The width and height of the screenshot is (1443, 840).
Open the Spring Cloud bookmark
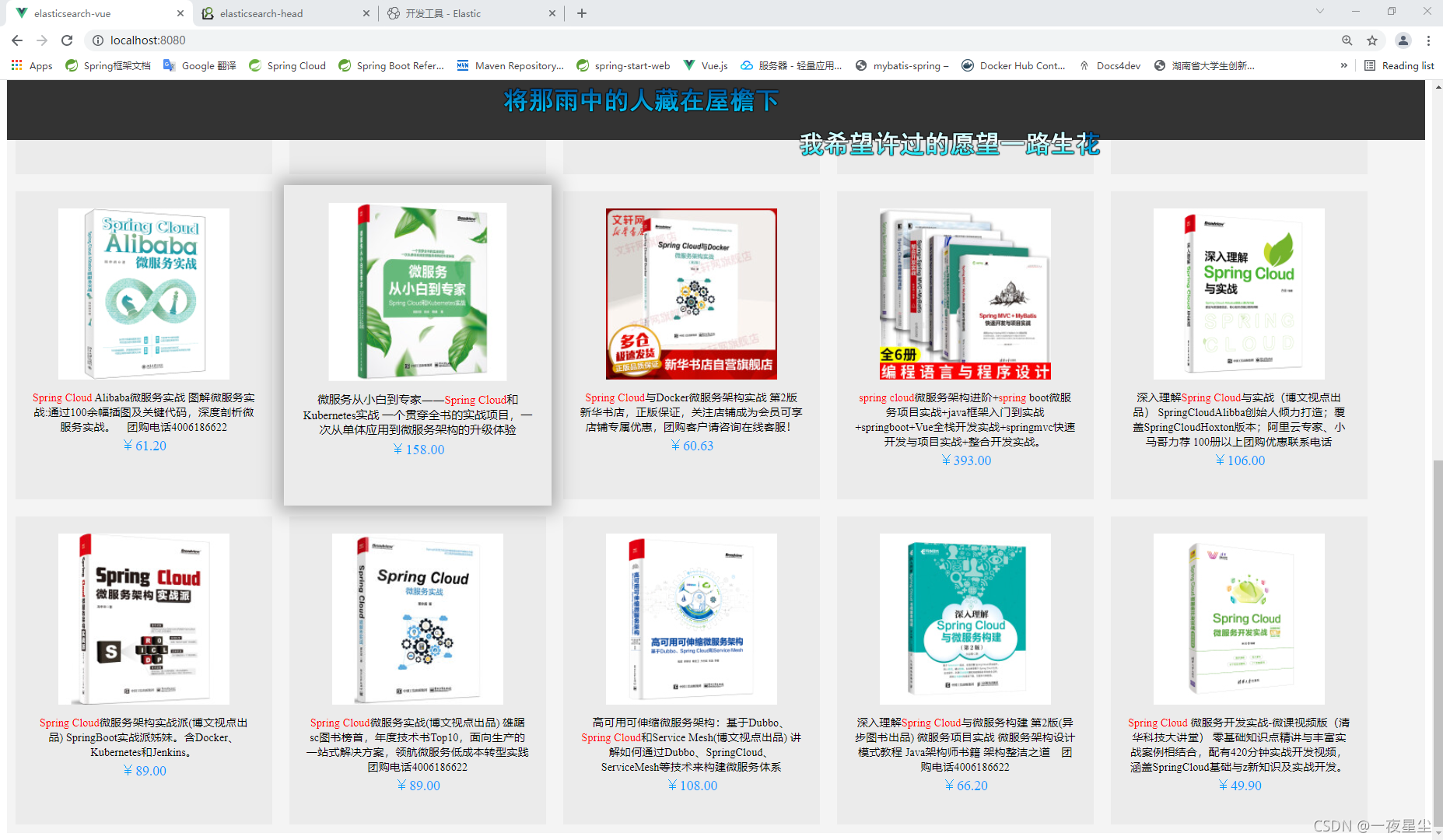[x=287, y=65]
